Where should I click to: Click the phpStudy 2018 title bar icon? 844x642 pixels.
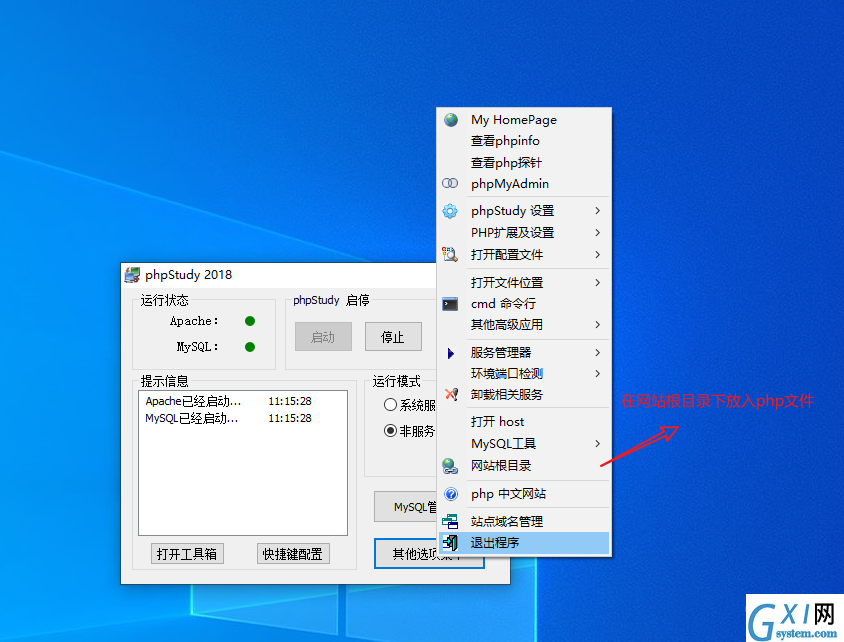click(132, 275)
